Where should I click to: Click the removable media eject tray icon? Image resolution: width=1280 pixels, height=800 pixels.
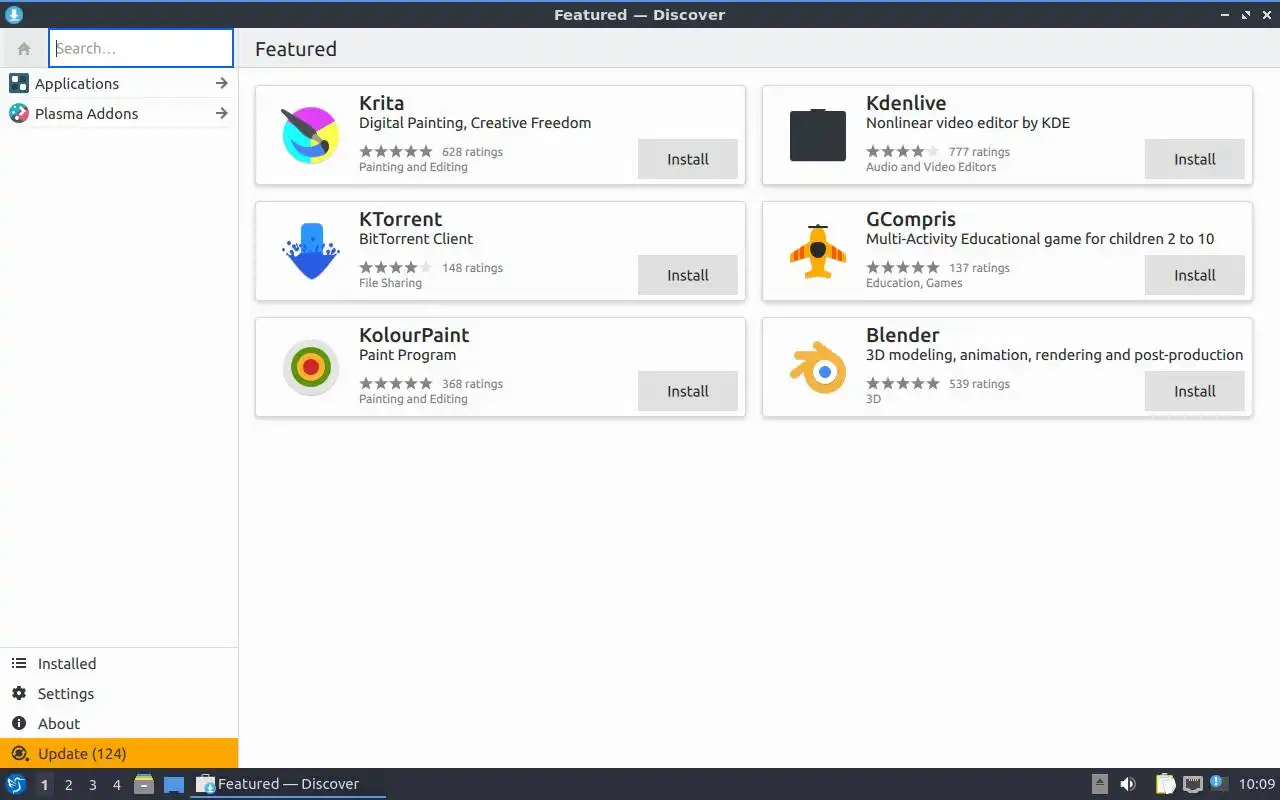tap(1100, 784)
